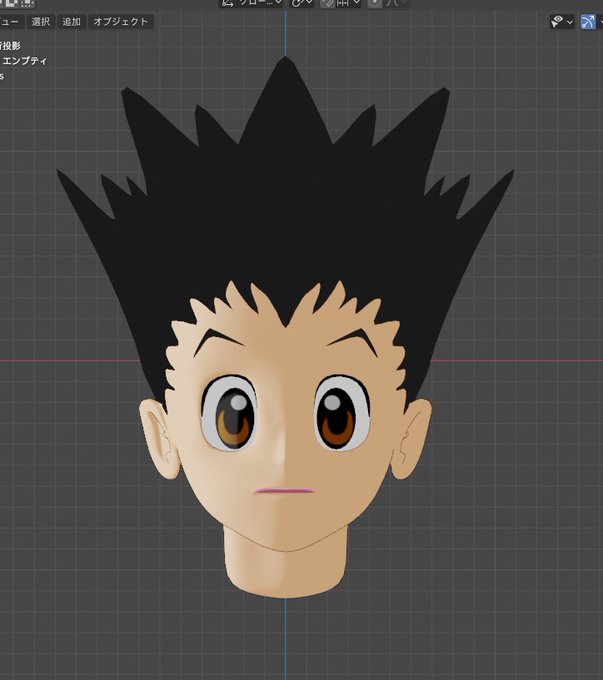Image resolution: width=603 pixels, height=680 pixels.
Task: Open the オブジェクト (Object) menu
Action: [121, 22]
